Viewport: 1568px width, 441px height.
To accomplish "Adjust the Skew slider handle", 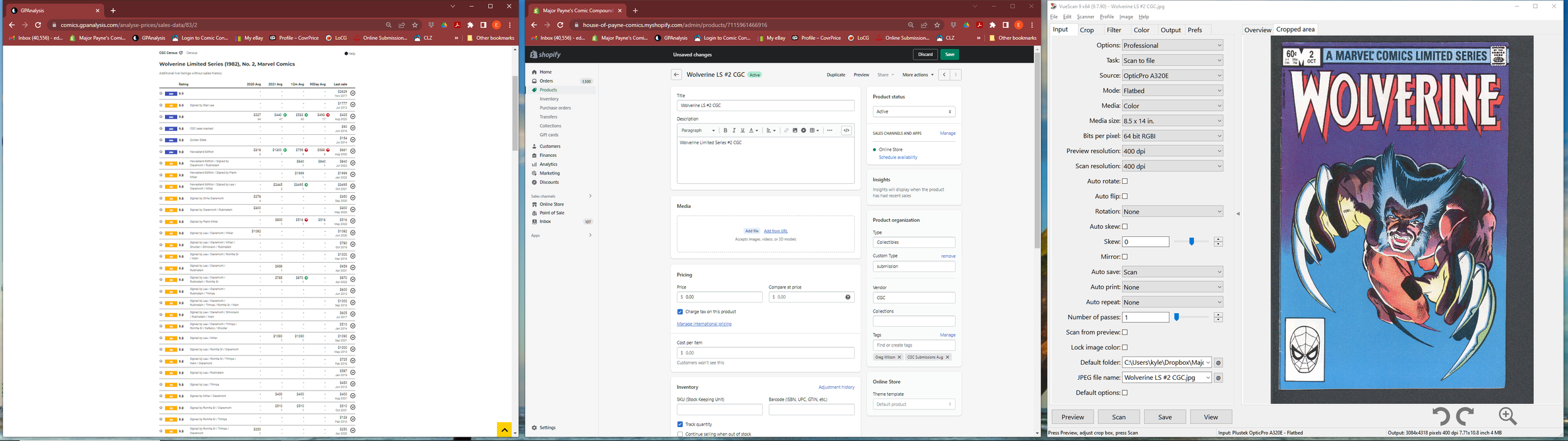I will pyautogui.click(x=1191, y=242).
